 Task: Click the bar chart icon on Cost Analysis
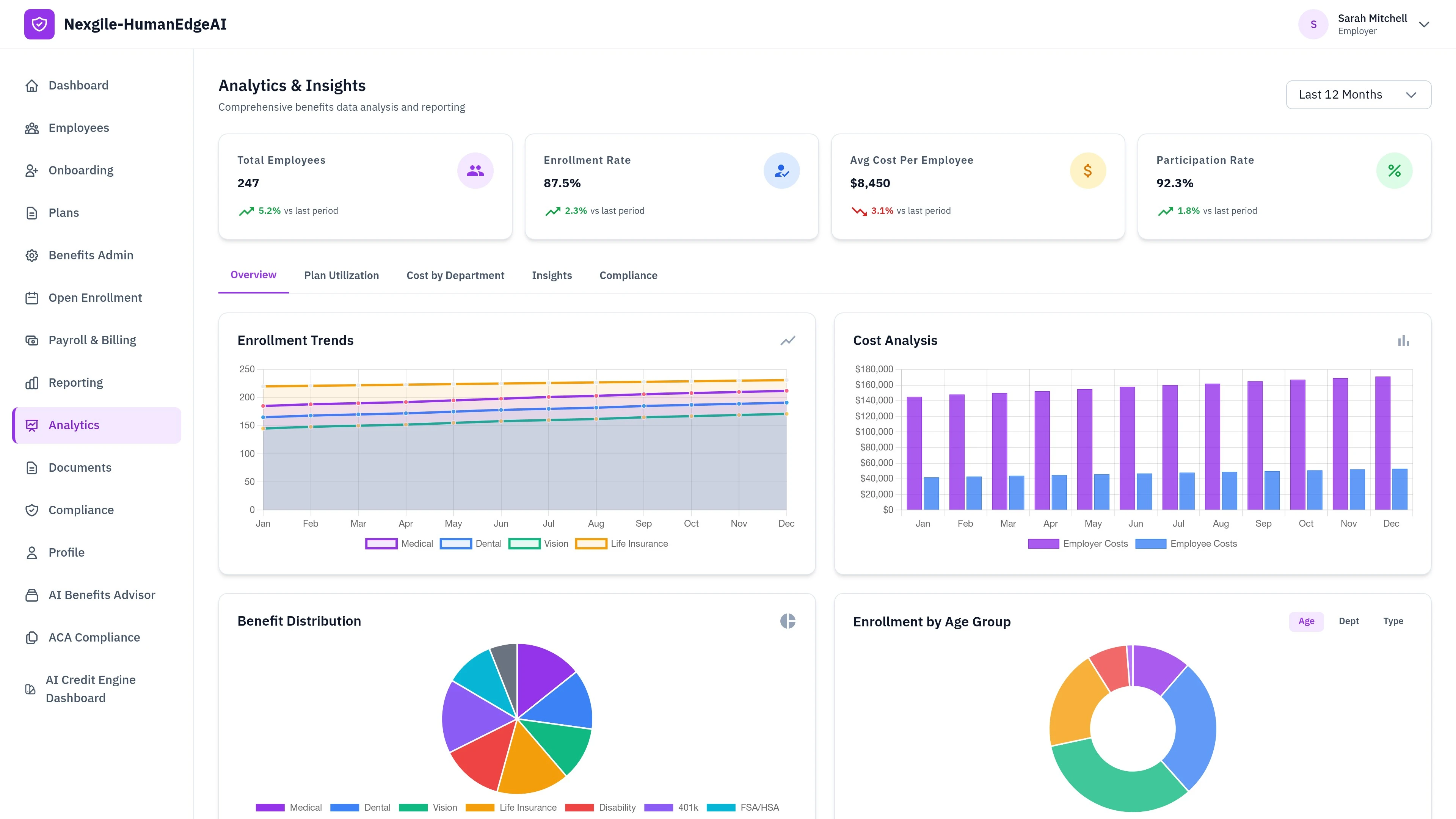[x=1403, y=340]
